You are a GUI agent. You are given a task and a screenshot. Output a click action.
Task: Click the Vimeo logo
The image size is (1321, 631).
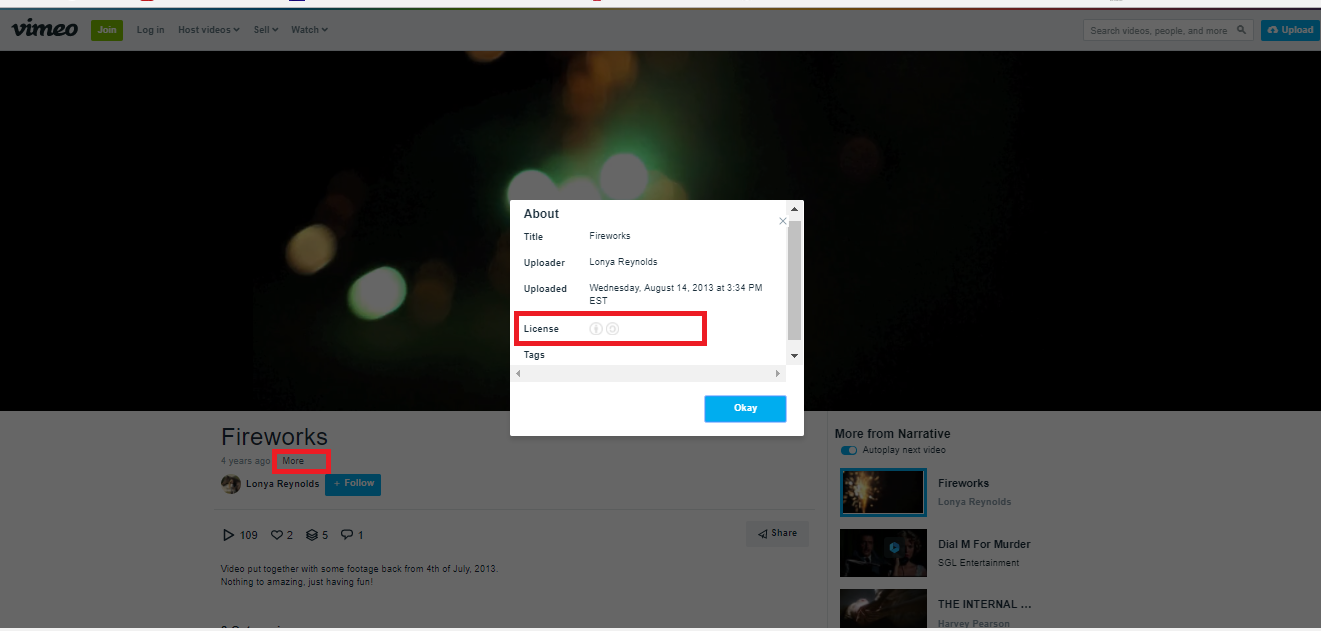(44, 29)
